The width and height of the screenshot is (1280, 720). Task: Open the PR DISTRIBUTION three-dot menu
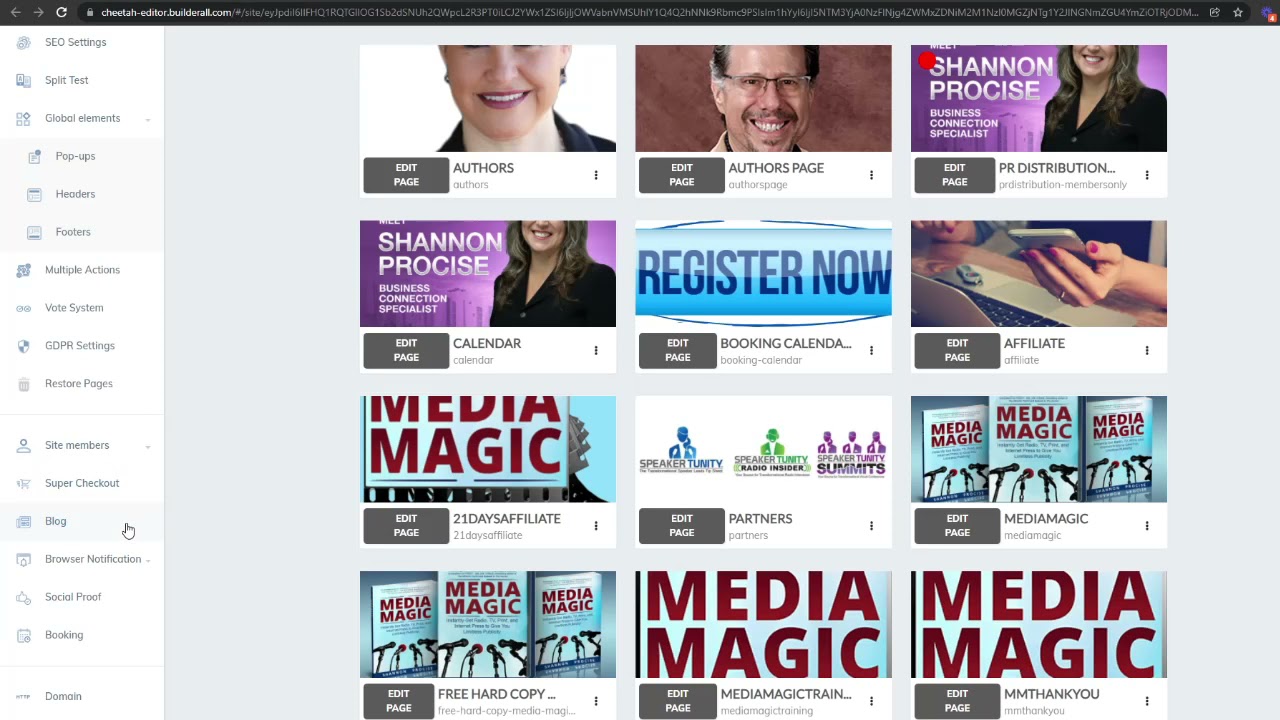pyautogui.click(x=1147, y=175)
